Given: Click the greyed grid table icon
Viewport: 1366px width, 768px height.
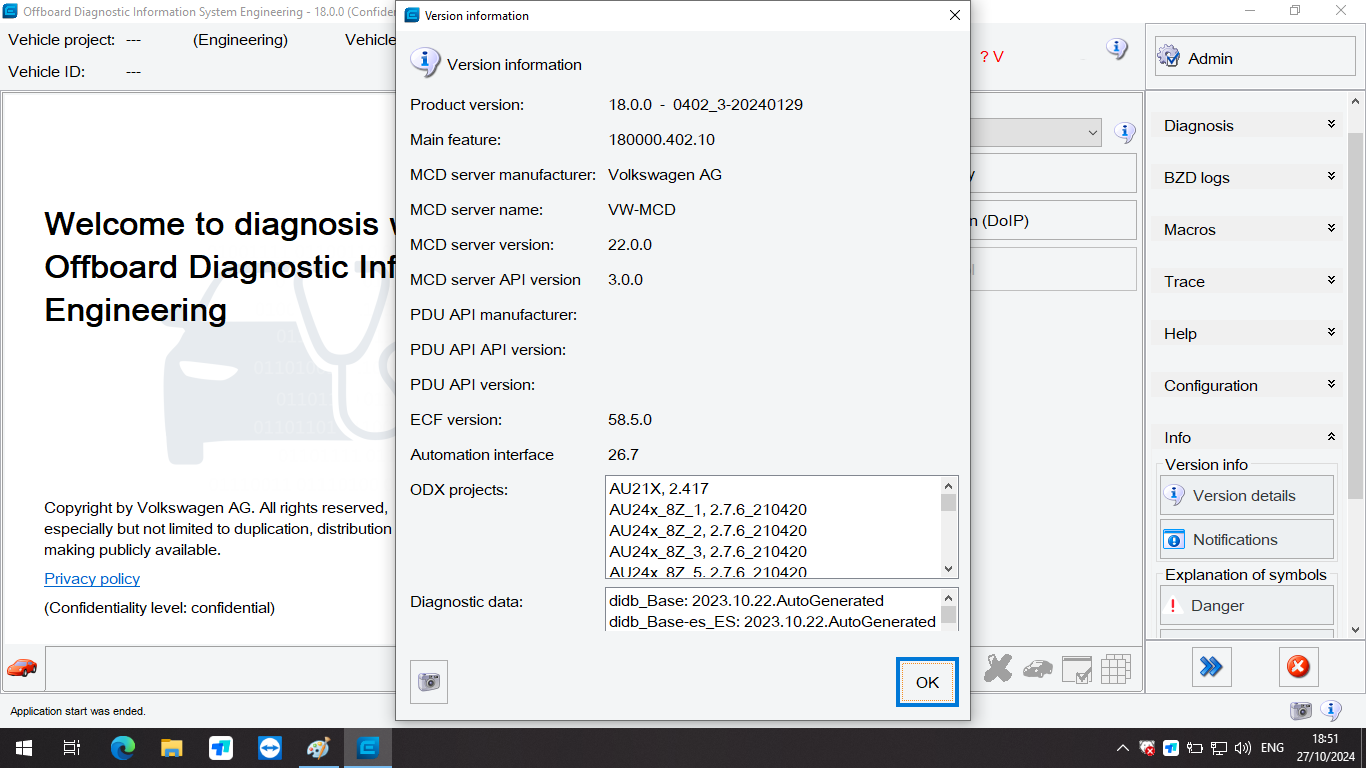Looking at the screenshot, I should click(1116, 669).
